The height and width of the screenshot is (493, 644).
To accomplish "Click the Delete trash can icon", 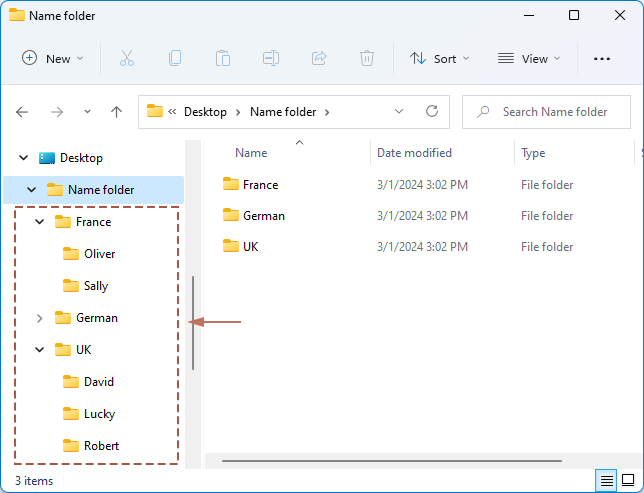I will point(367,59).
